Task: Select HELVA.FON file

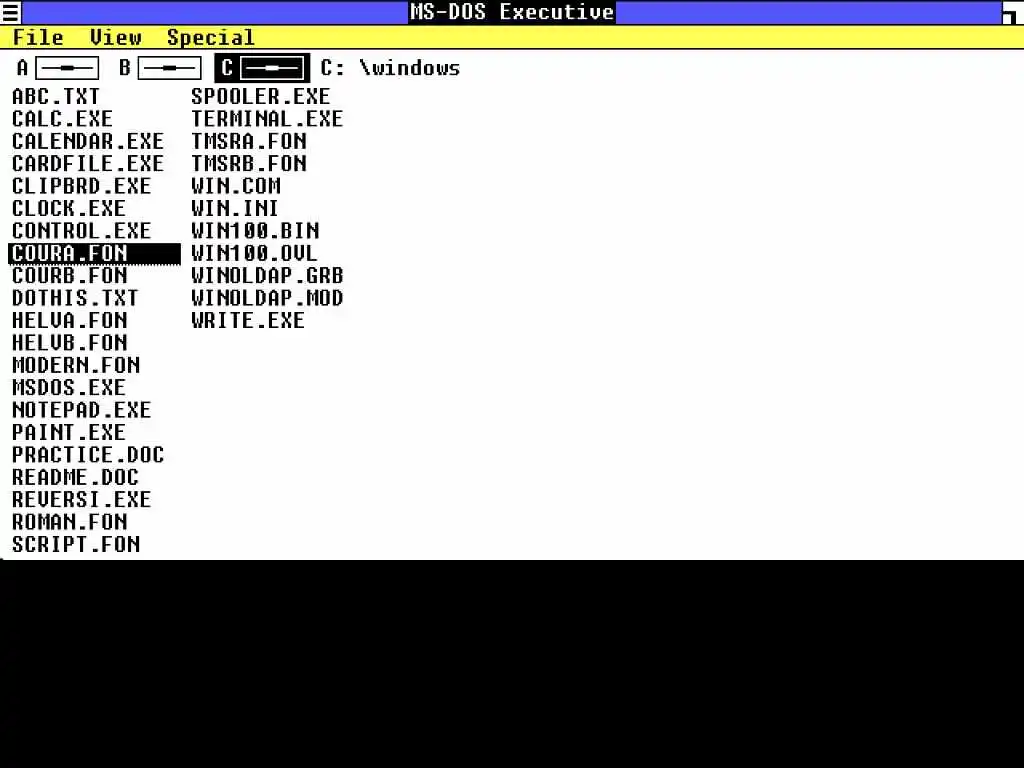Action: click(69, 321)
